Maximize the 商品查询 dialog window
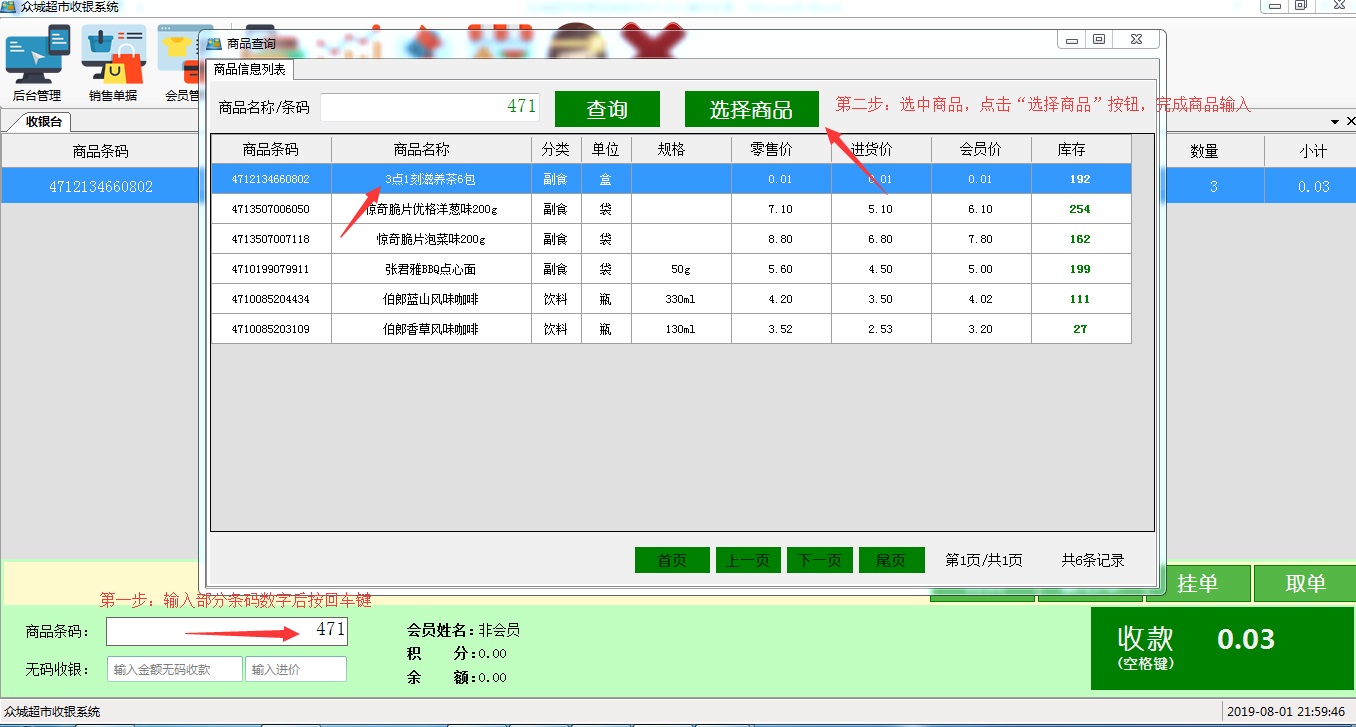 pyautogui.click(x=1099, y=40)
